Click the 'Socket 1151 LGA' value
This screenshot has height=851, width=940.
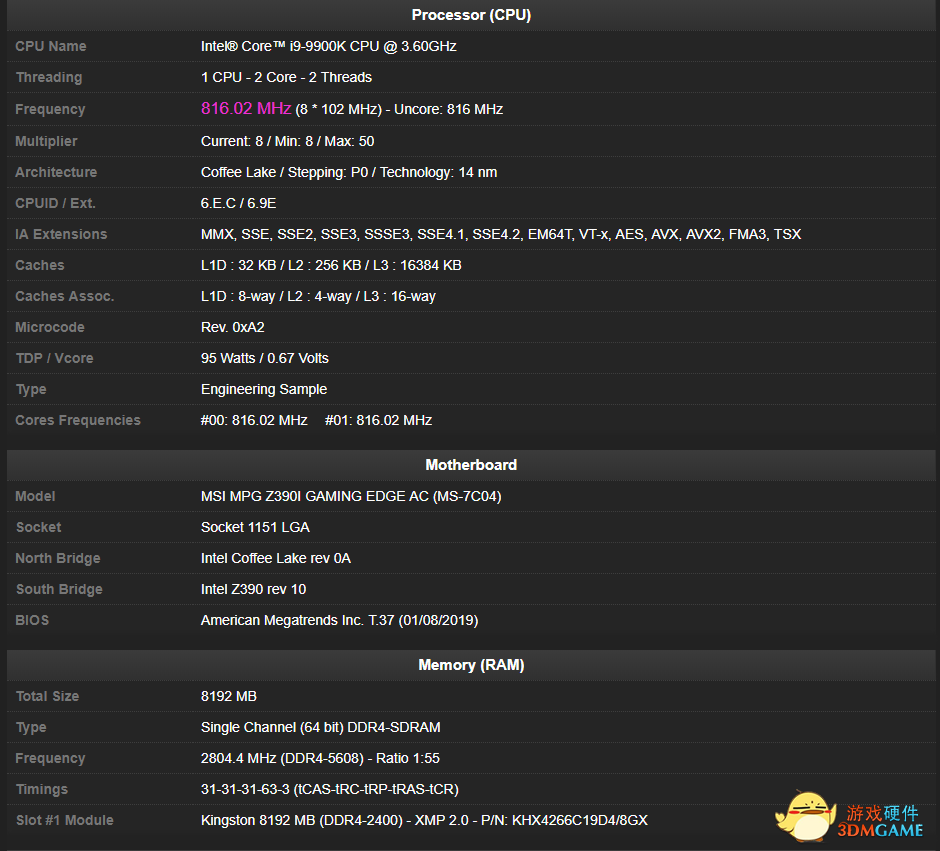tap(255, 527)
